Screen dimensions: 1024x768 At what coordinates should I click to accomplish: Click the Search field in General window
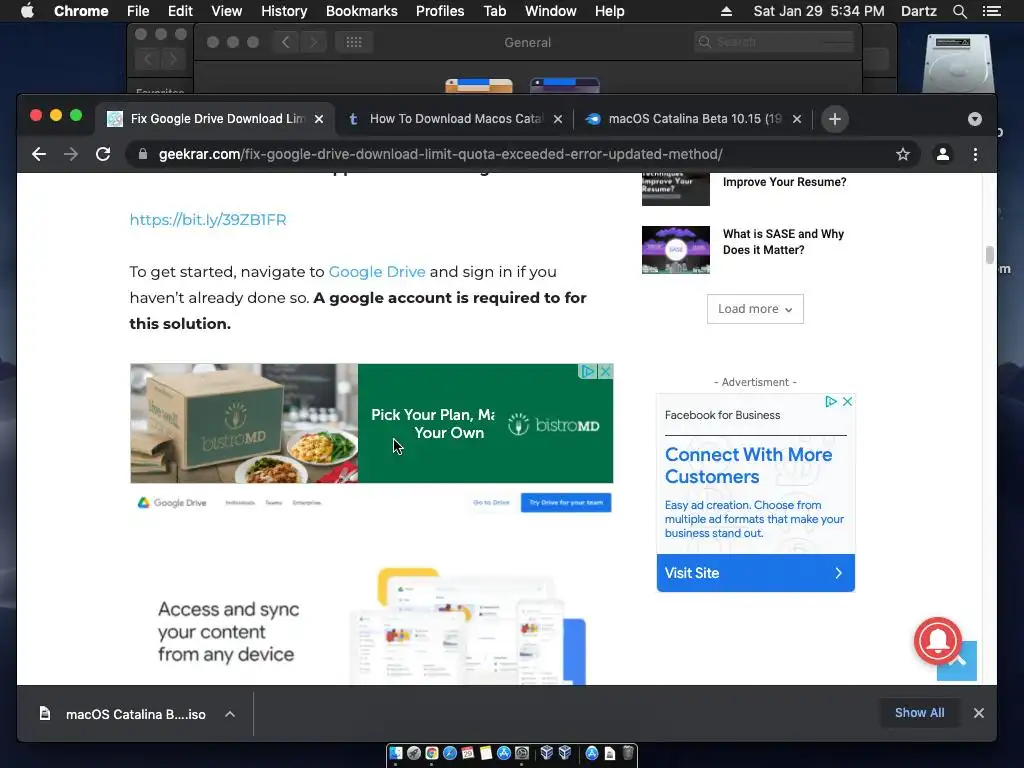[775, 42]
